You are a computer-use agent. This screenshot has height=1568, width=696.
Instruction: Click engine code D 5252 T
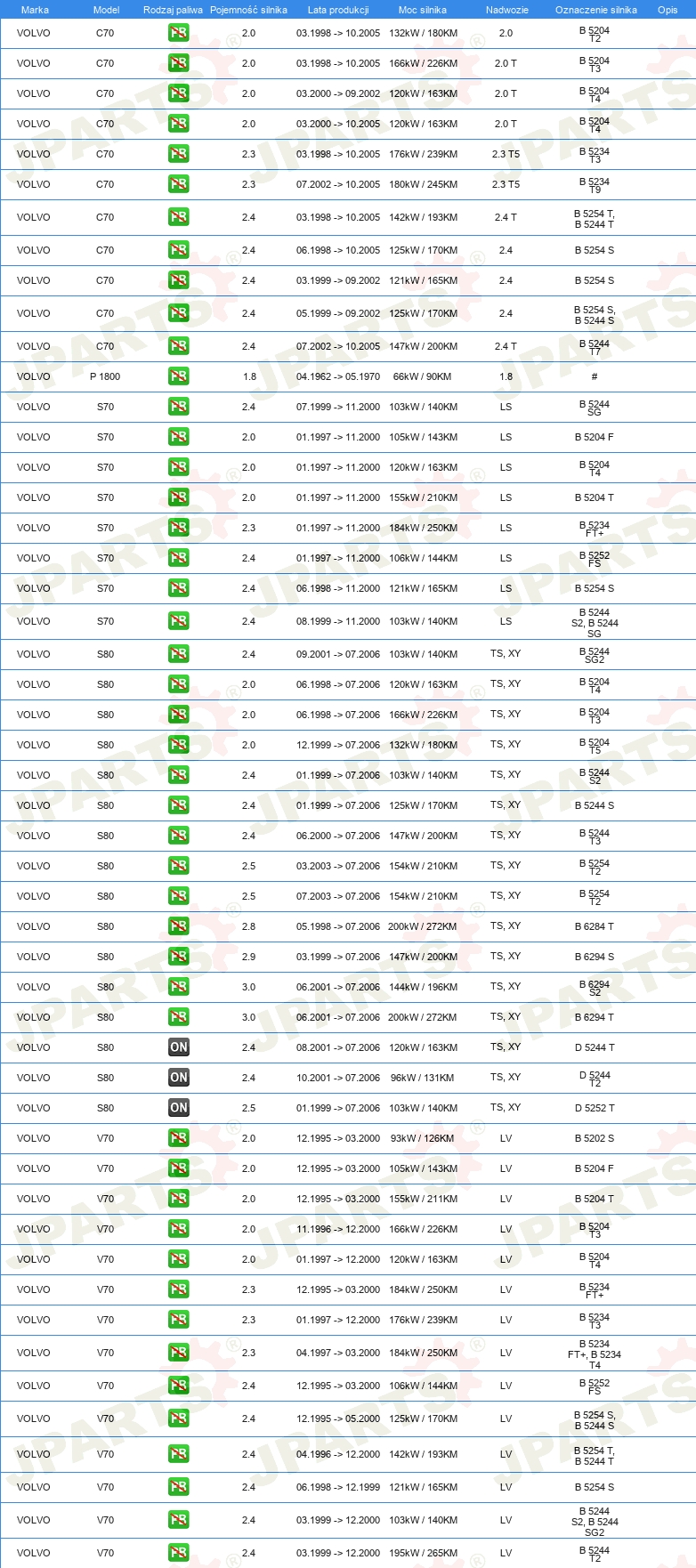click(x=595, y=1108)
